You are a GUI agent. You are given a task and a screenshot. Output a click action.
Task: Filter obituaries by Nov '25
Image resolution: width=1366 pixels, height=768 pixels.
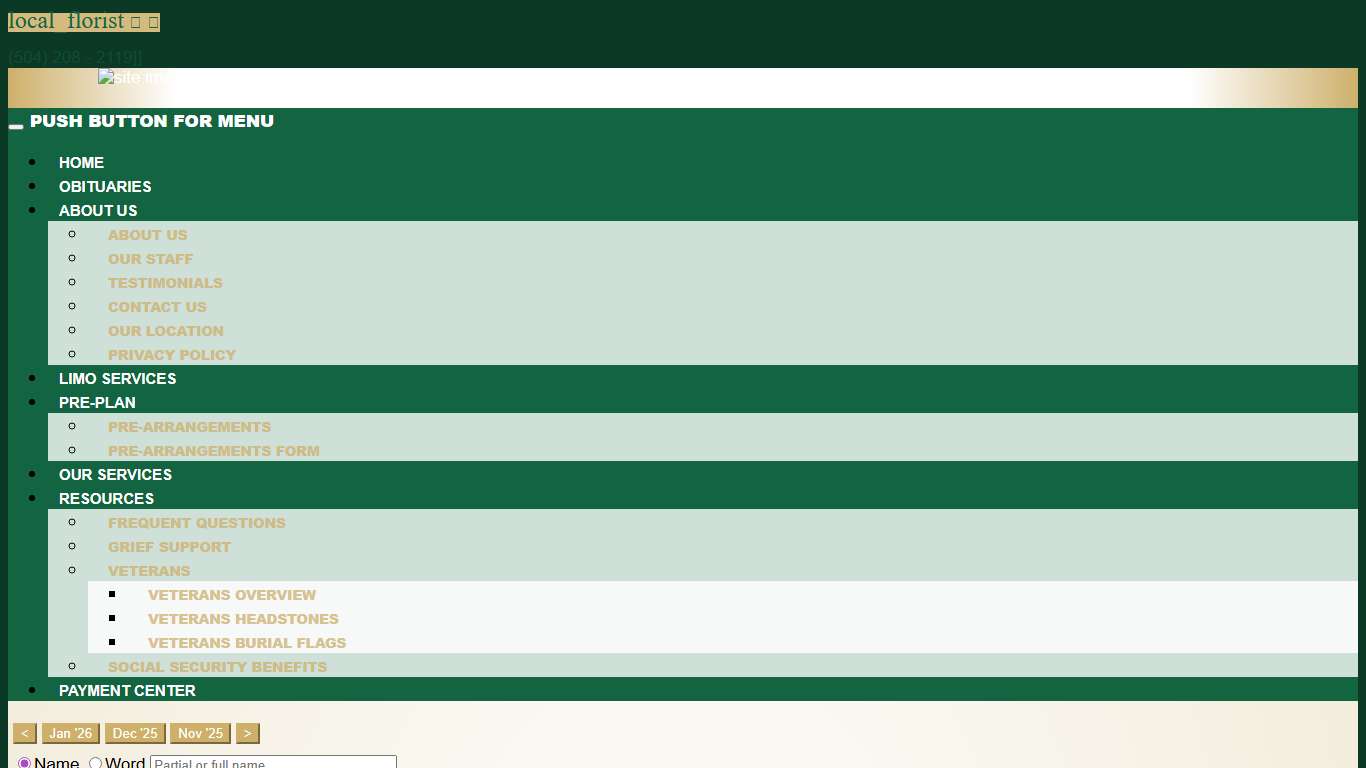200,734
